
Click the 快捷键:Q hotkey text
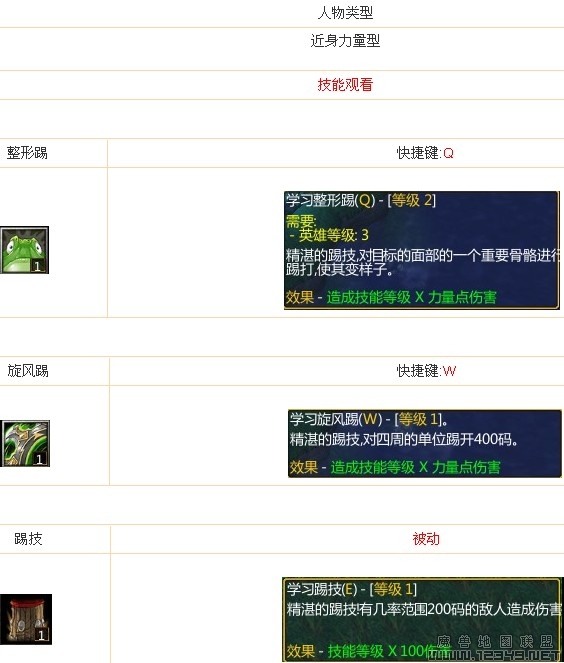pyautogui.click(x=425, y=153)
